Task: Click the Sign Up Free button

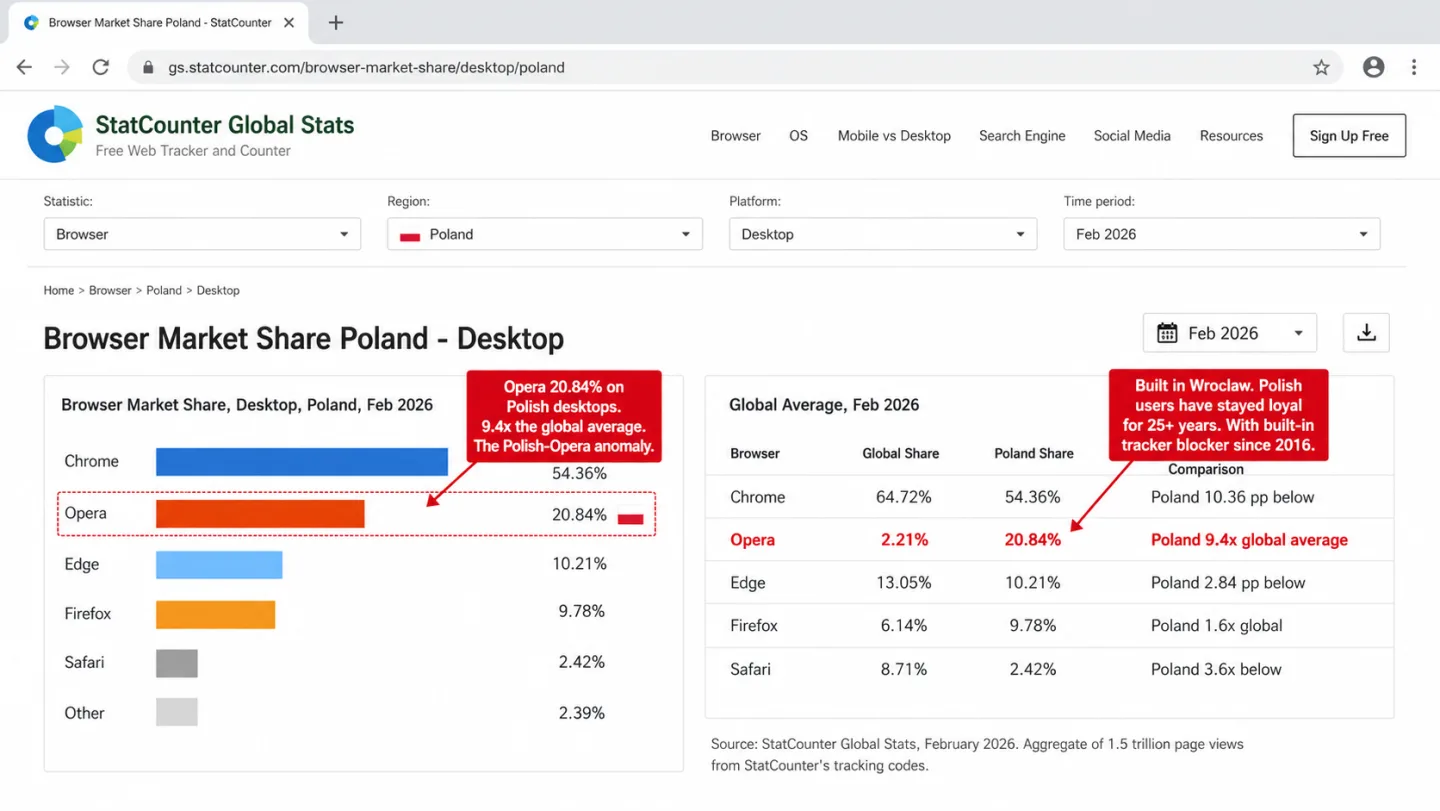Action: coord(1349,136)
